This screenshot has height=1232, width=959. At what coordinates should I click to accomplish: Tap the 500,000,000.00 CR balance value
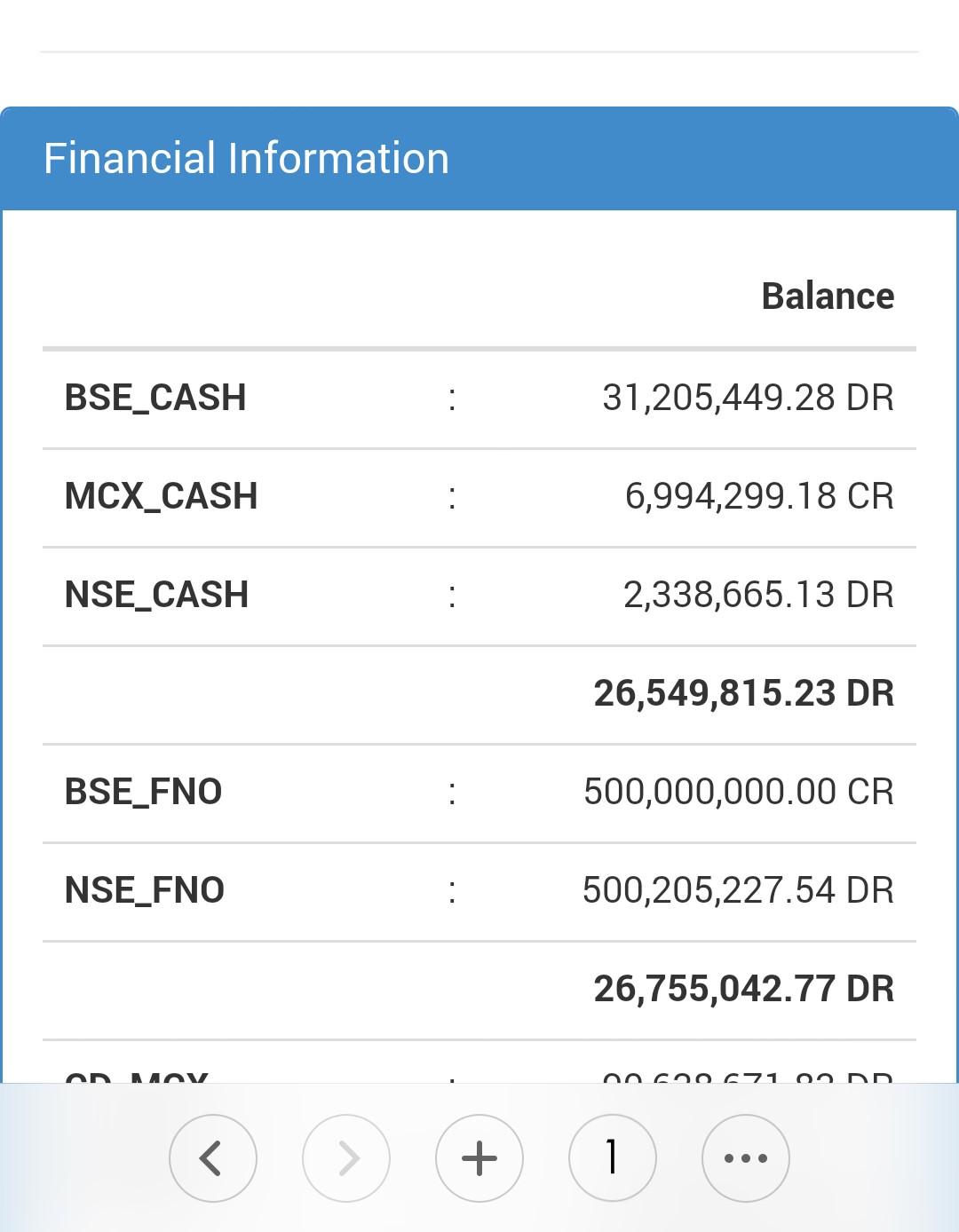(739, 792)
